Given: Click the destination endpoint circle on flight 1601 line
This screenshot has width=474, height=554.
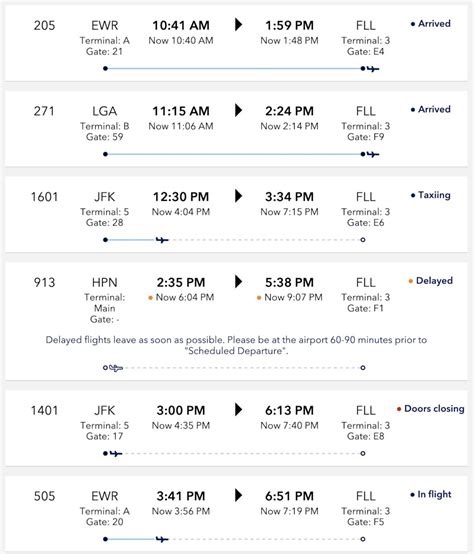Looking at the screenshot, I should coord(363,240).
